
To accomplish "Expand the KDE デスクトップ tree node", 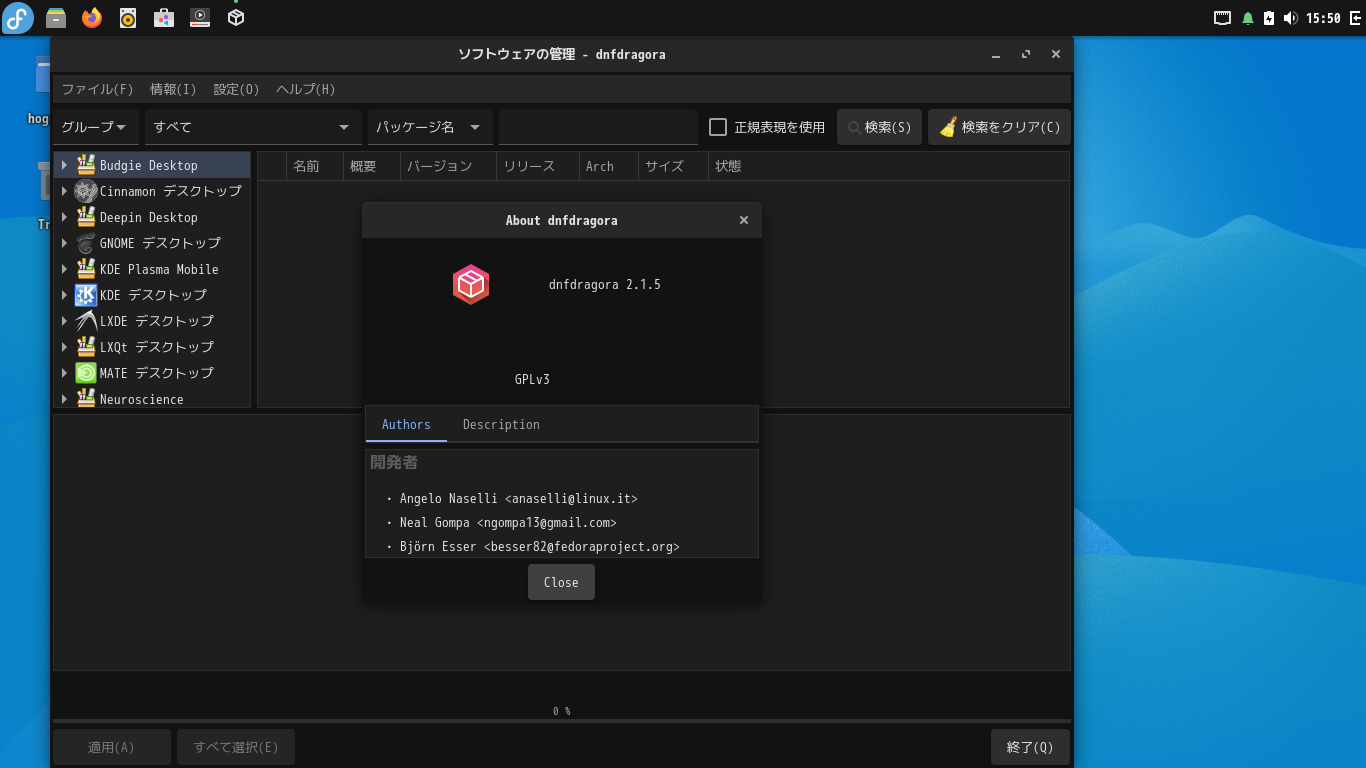I will [64, 295].
